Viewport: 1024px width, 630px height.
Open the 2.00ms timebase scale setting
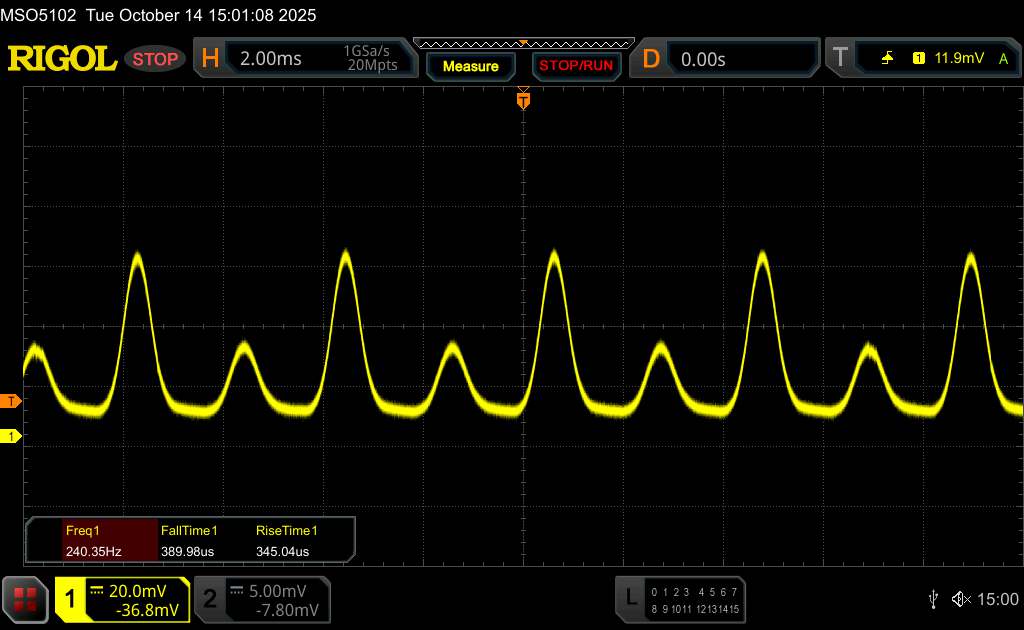click(x=271, y=59)
